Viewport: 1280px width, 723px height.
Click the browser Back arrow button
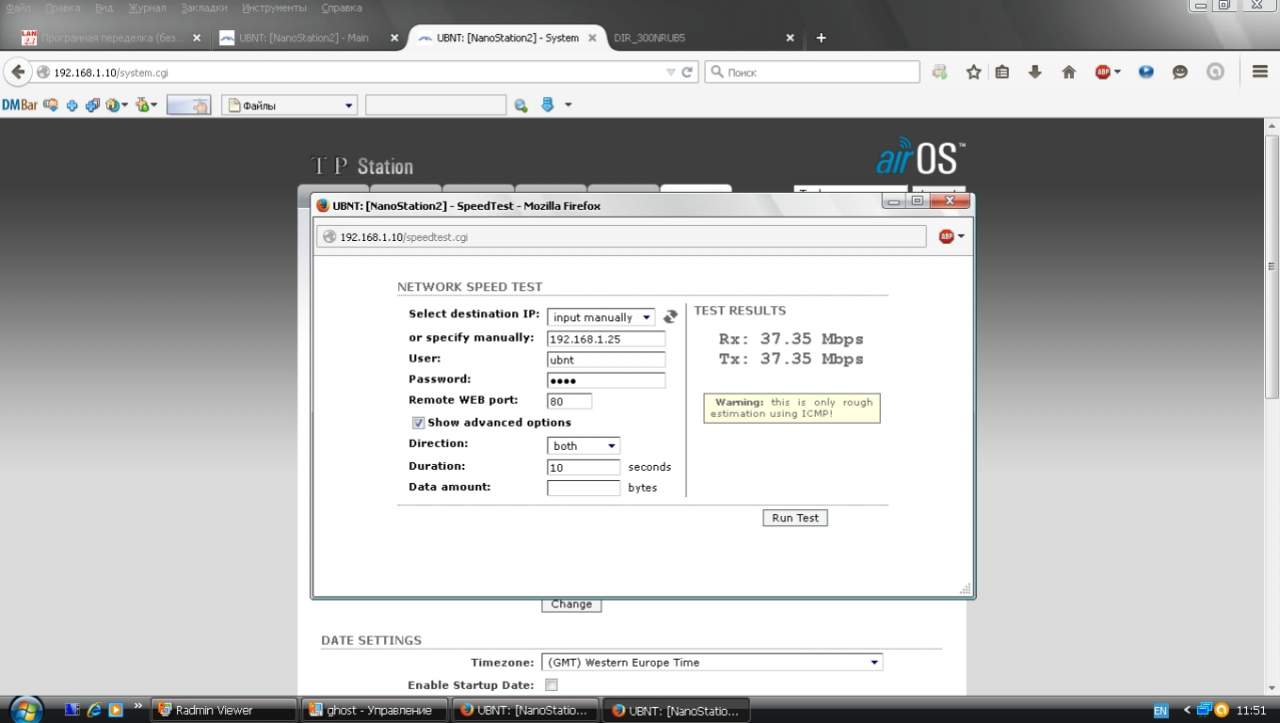click(18, 72)
